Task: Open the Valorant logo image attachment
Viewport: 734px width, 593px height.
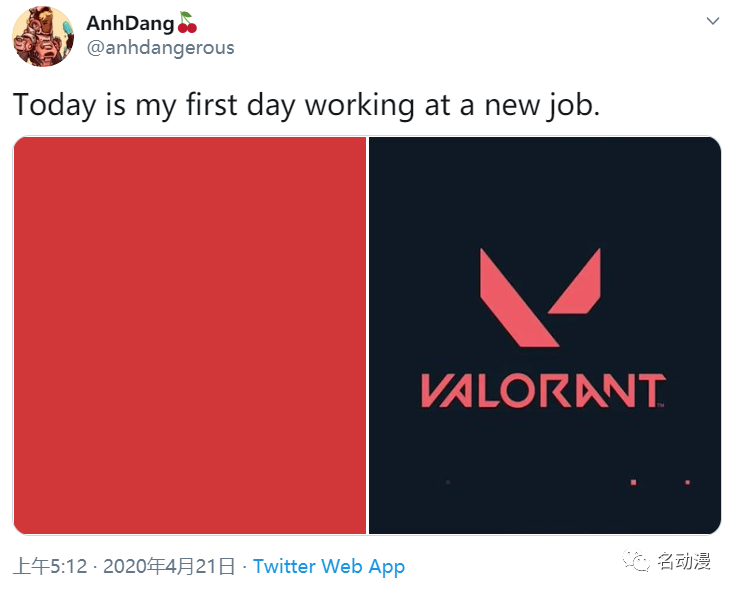Action: pos(545,335)
